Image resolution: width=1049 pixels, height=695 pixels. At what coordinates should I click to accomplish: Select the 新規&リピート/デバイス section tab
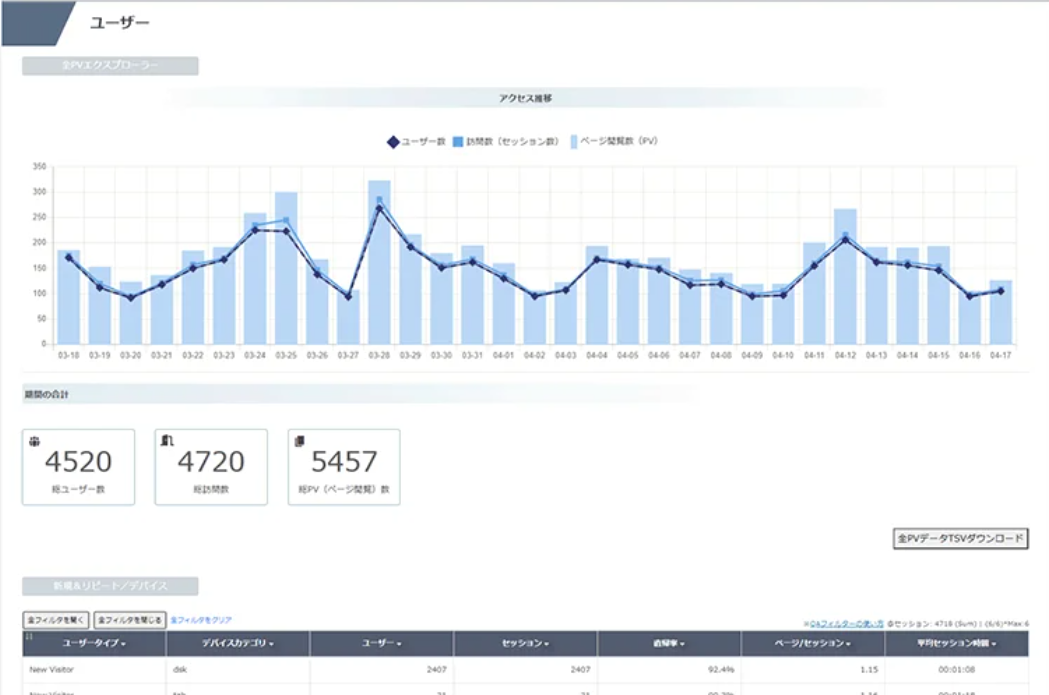coord(110,586)
